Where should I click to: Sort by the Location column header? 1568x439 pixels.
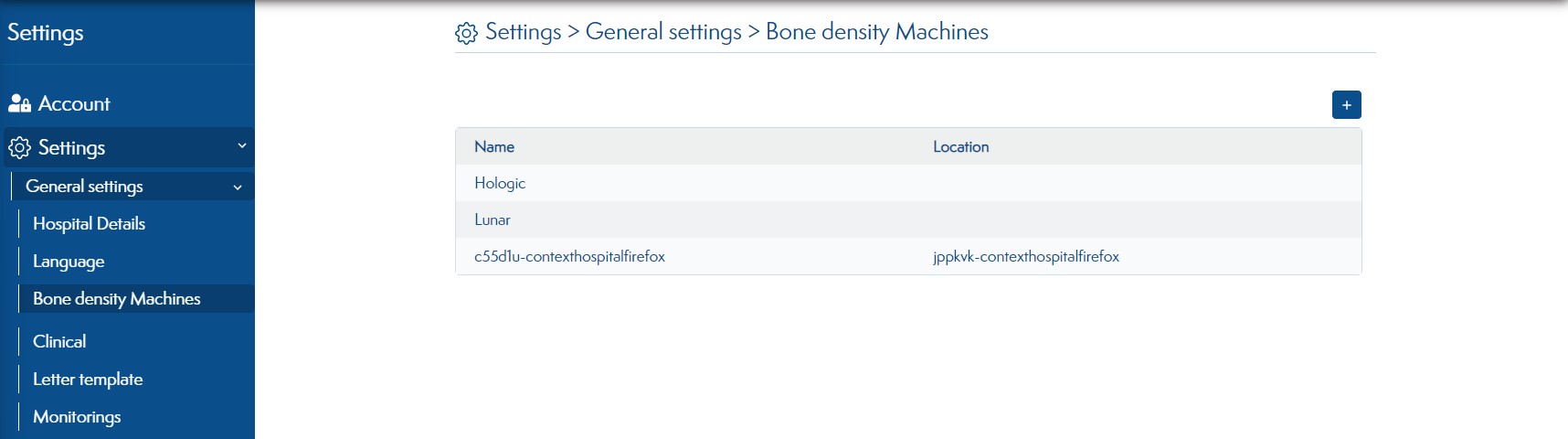pos(961,146)
